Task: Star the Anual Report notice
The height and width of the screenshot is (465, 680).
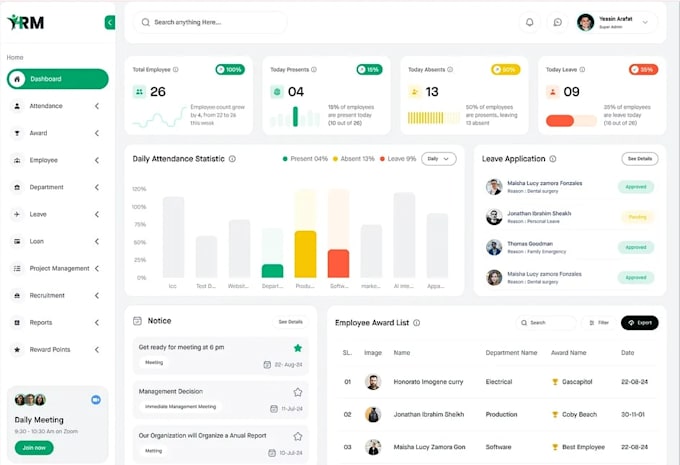Action: click(x=298, y=436)
